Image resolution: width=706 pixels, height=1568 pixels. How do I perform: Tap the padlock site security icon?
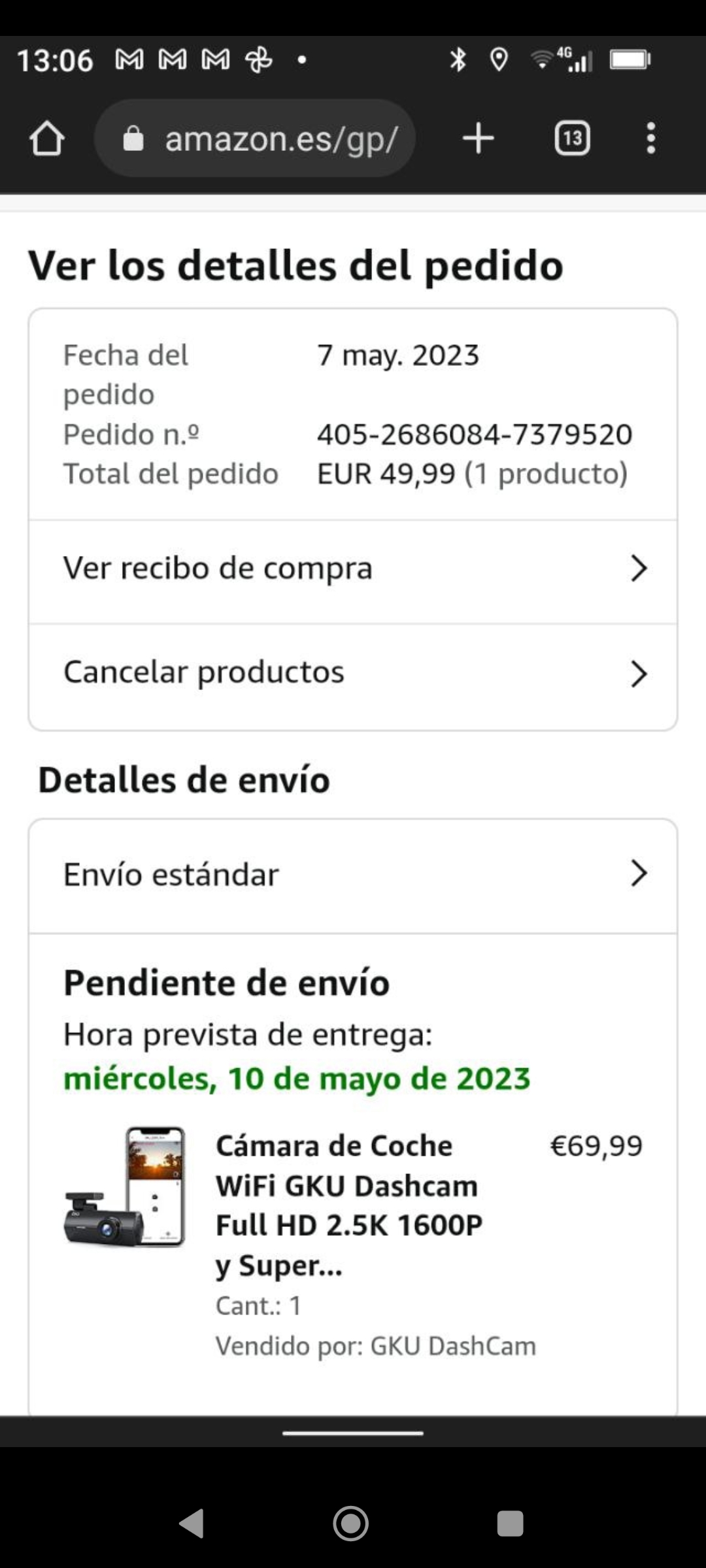coord(133,139)
